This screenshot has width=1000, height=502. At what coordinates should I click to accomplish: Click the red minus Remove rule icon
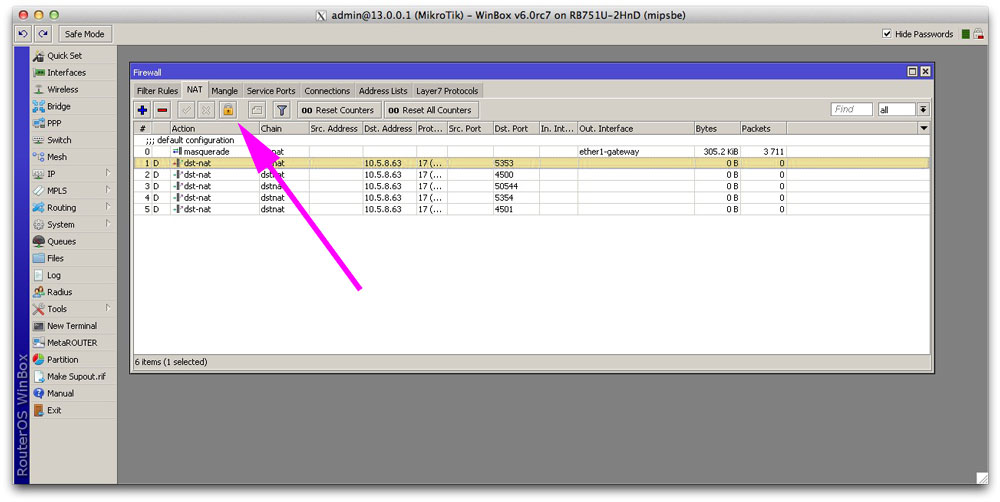point(163,110)
